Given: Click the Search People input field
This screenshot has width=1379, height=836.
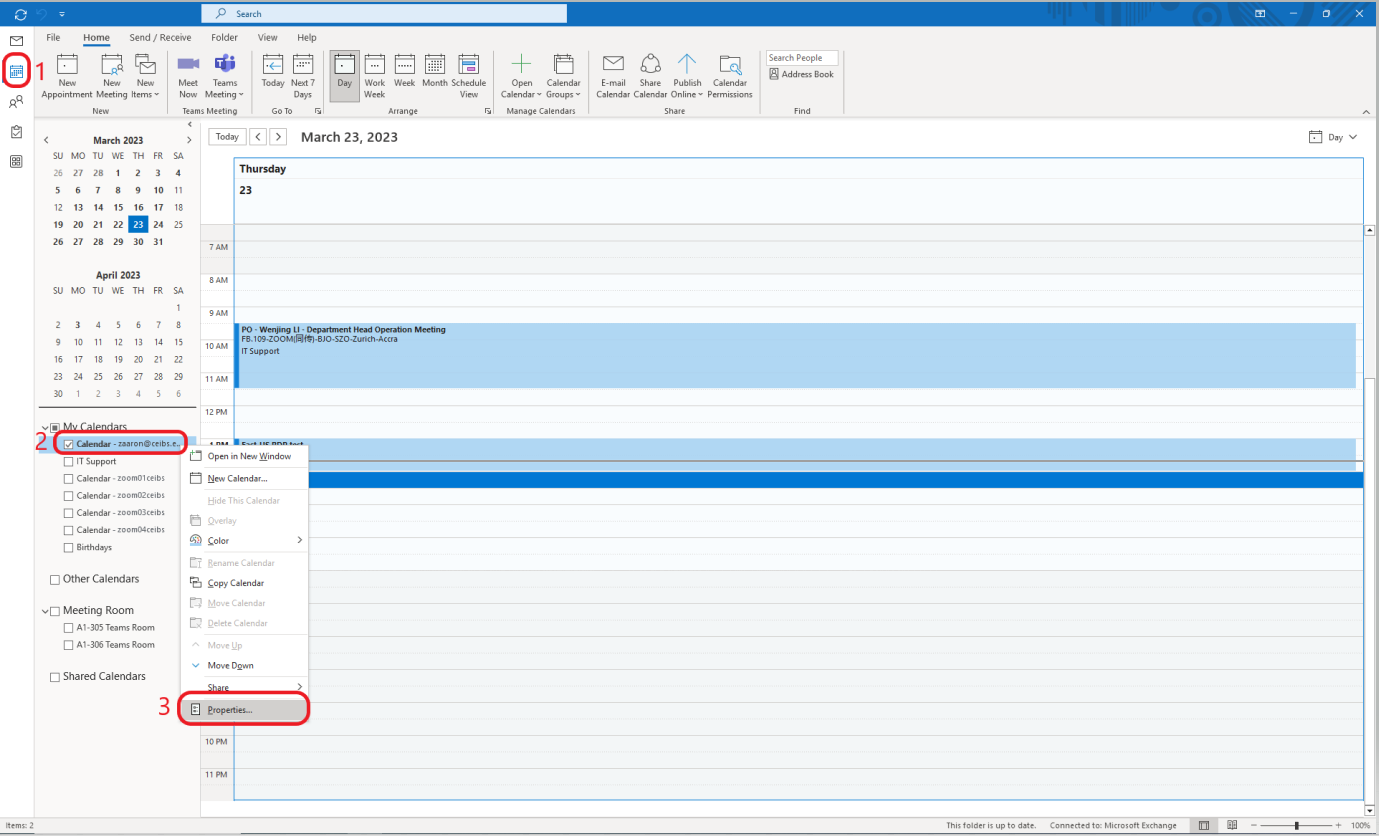Looking at the screenshot, I should (801, 58).
